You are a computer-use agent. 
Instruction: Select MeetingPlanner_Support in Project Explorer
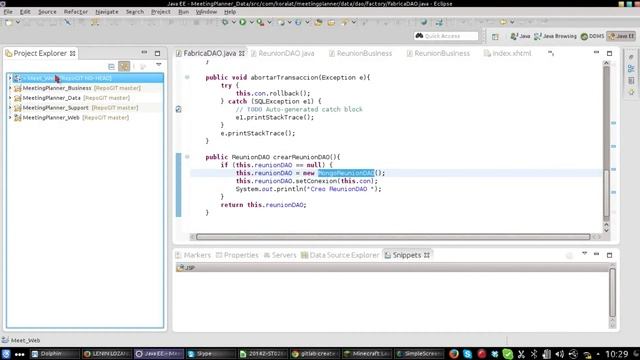[x=56, y=108]
